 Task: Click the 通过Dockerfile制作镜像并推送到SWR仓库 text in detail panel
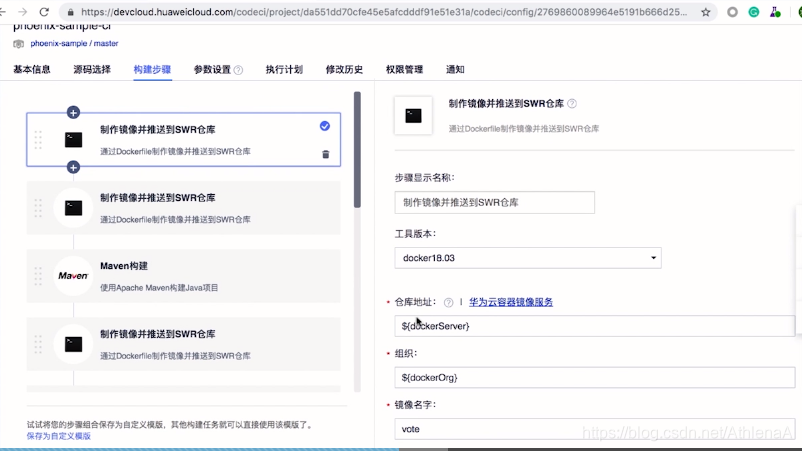(x=524, y=129)
